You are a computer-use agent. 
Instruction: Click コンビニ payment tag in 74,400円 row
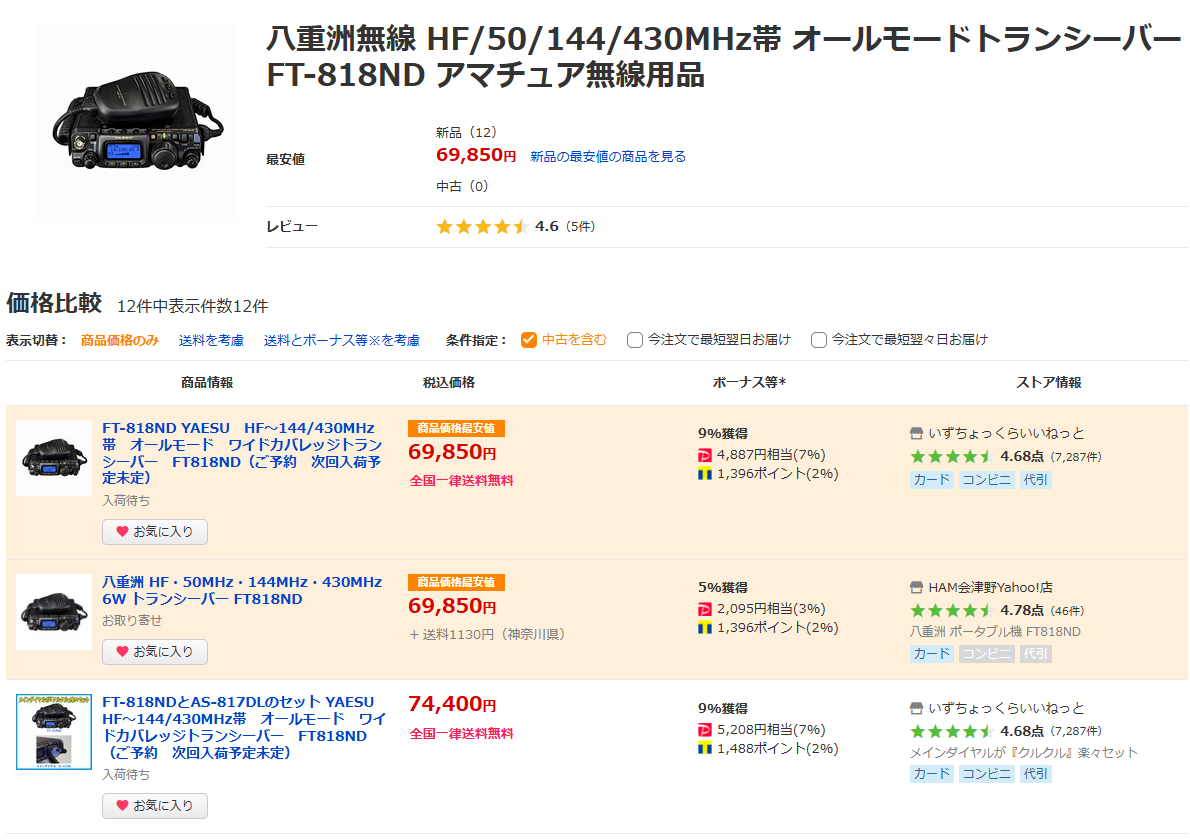tap(987, 774)
